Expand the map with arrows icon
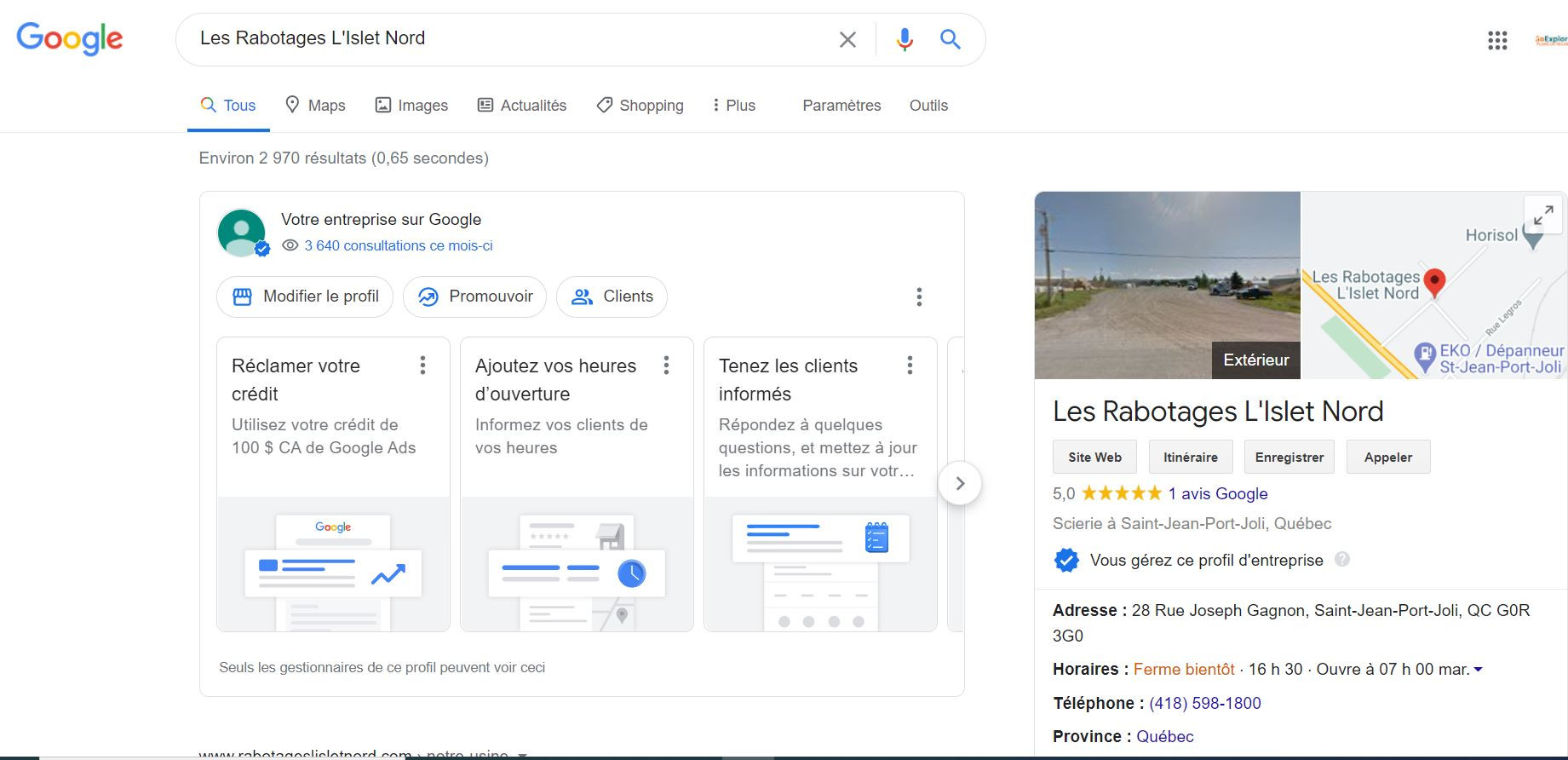The image size is (1568, 760). tap(1542, 215)
